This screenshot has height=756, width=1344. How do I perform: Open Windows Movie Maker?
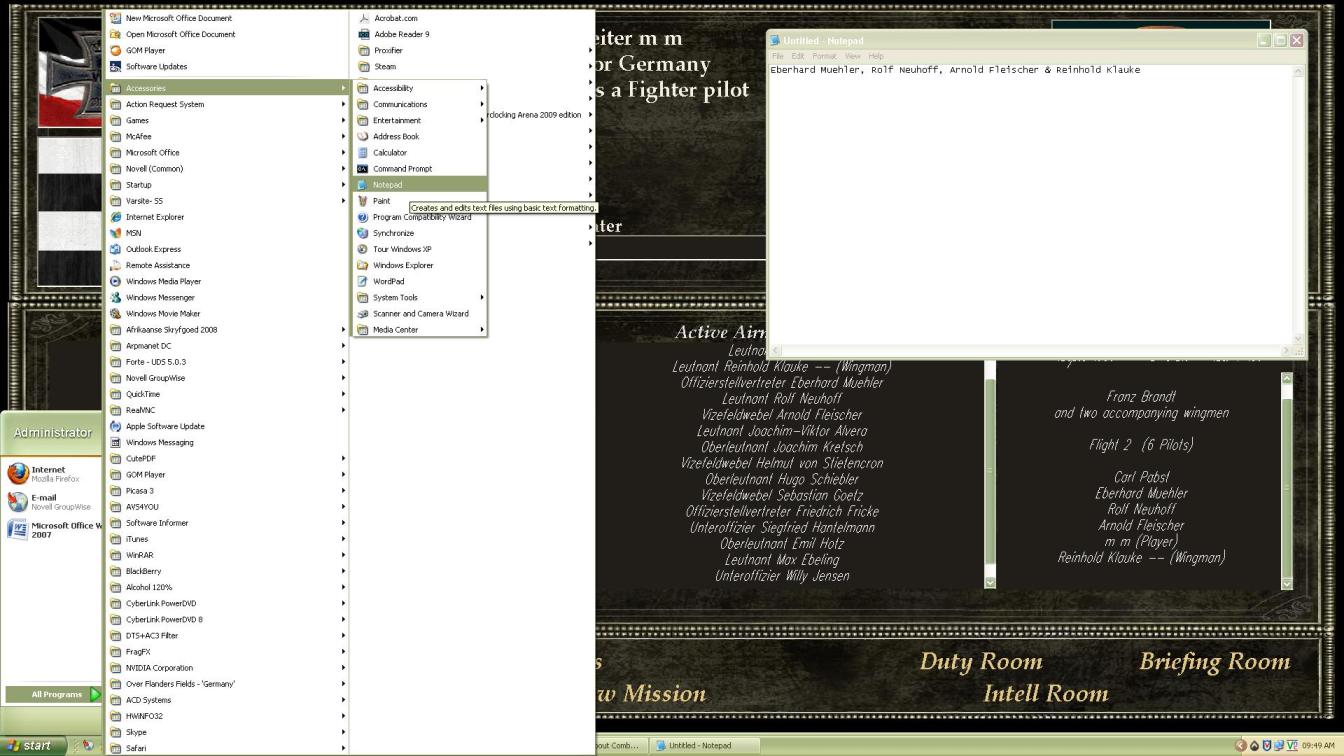pos(228,313)
